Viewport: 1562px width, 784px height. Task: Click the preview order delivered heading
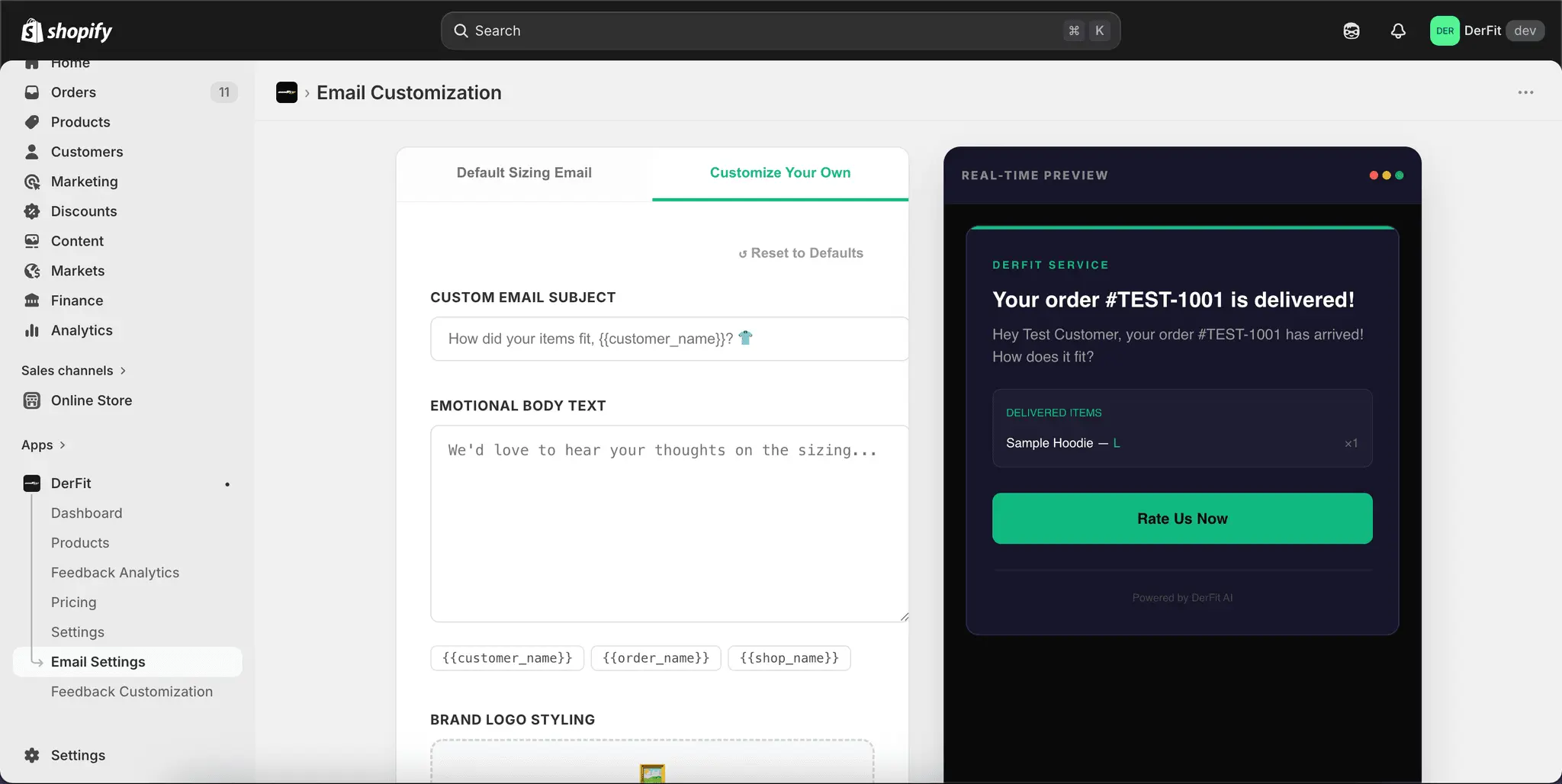click(1173, 300)
